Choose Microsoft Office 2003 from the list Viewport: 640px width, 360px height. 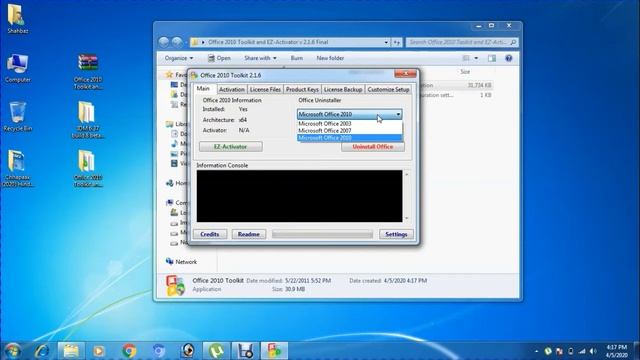coord(349,123)
